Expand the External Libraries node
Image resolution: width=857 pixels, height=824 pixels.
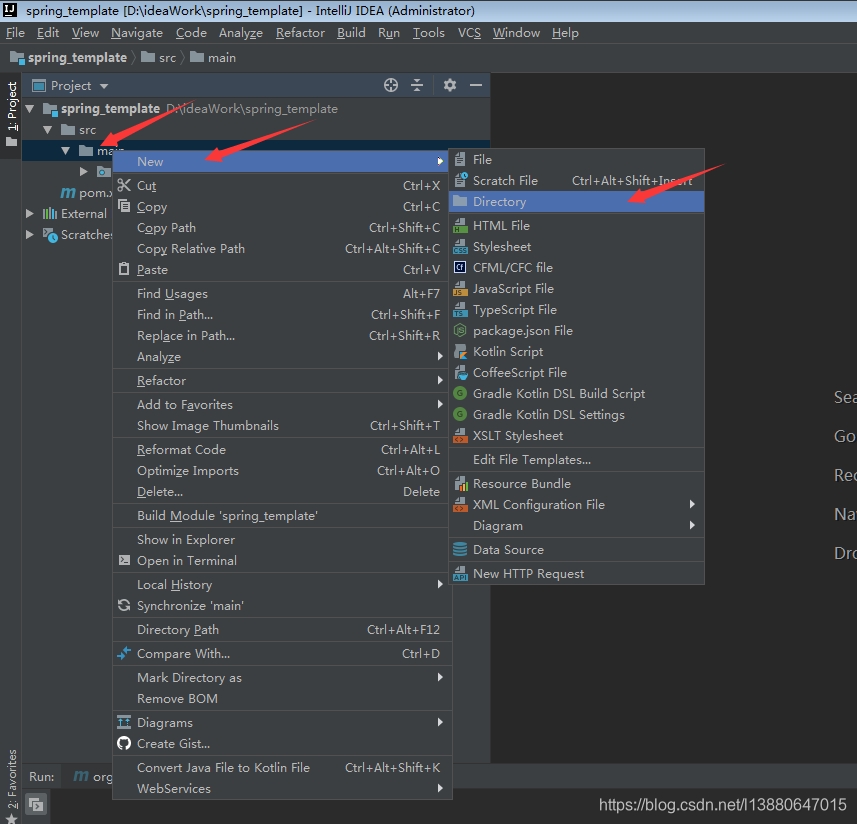[30, 213]
